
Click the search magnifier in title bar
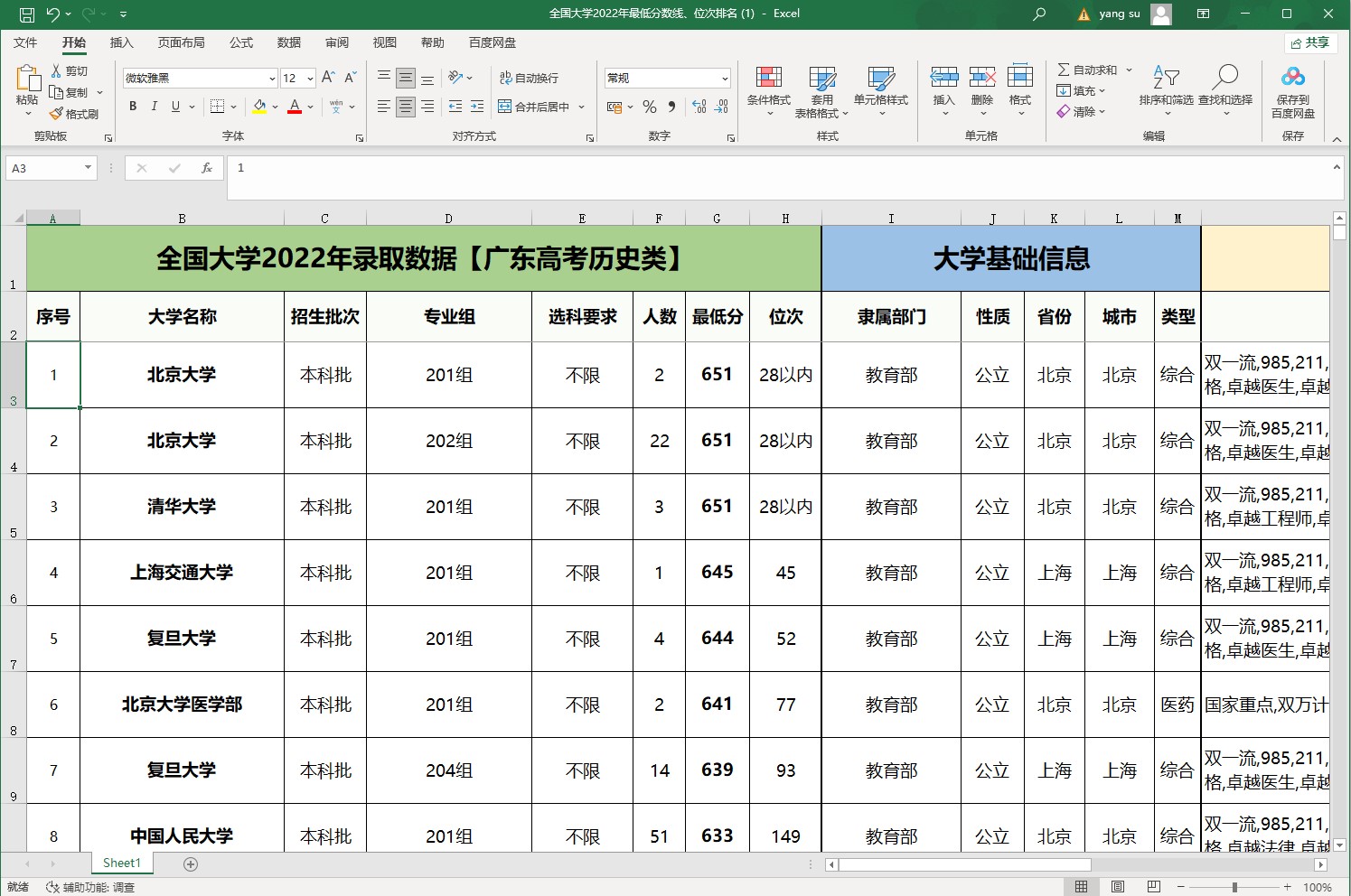[x=1039, y=14]
